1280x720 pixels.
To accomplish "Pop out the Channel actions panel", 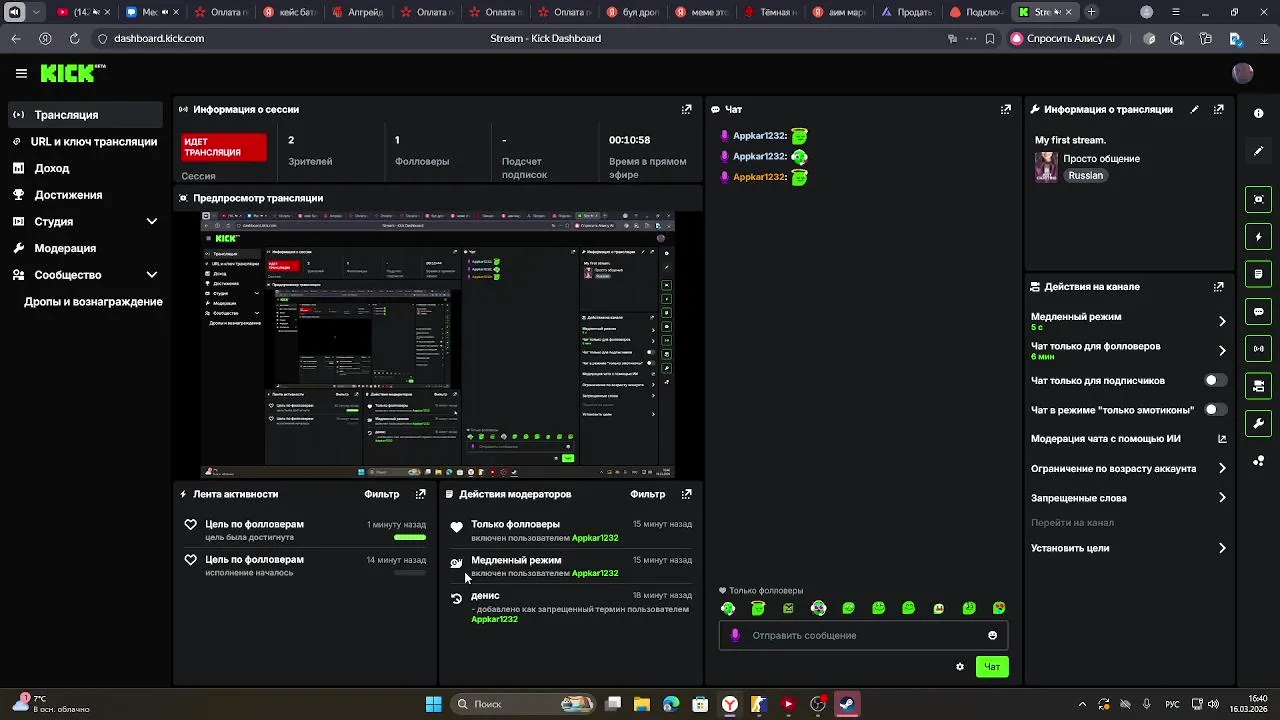I will (x=1219, y=286).
